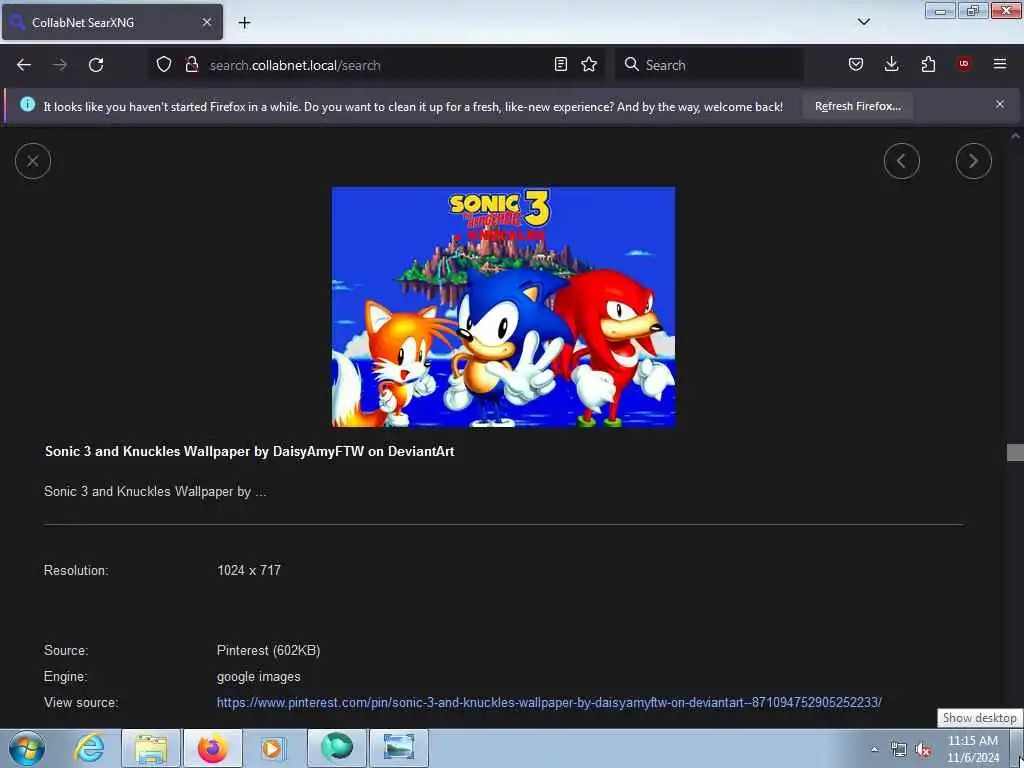Open the tracking protection shield icon
The width and height of the screenshot is (1024, 768).
pyautogui.click(x=164, y=64)
